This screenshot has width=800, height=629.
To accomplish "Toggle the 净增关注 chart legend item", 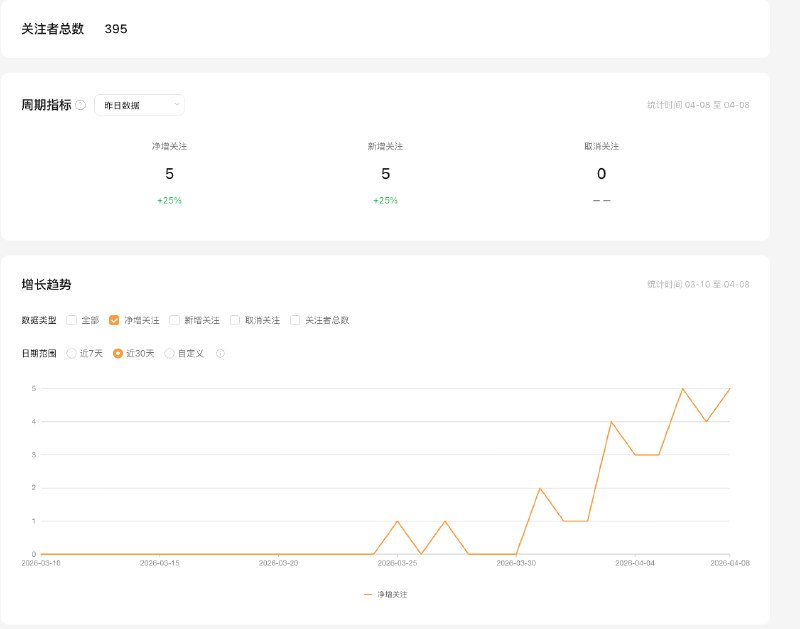I will tap(385, 594).
